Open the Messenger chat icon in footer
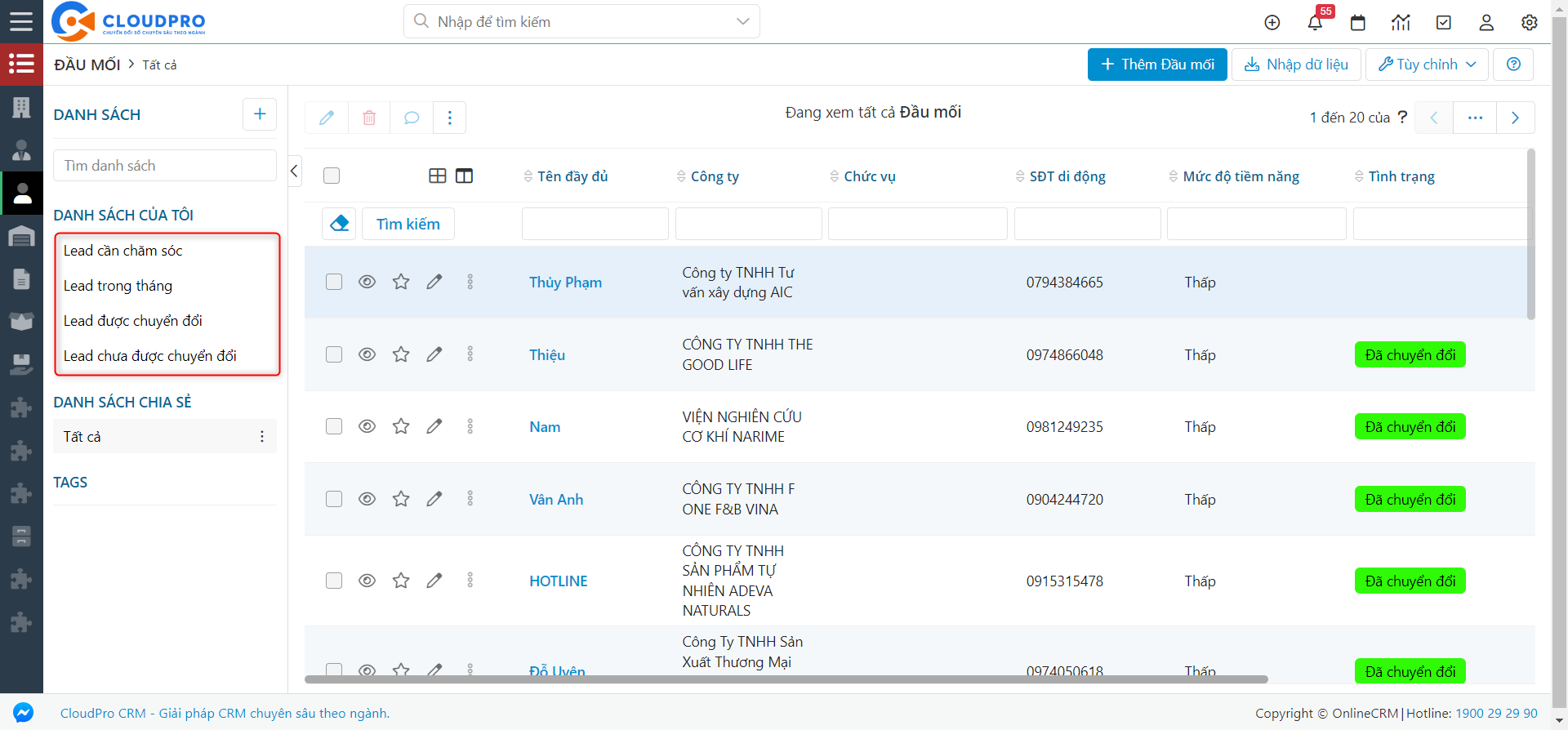 click(x=23, y=712)
